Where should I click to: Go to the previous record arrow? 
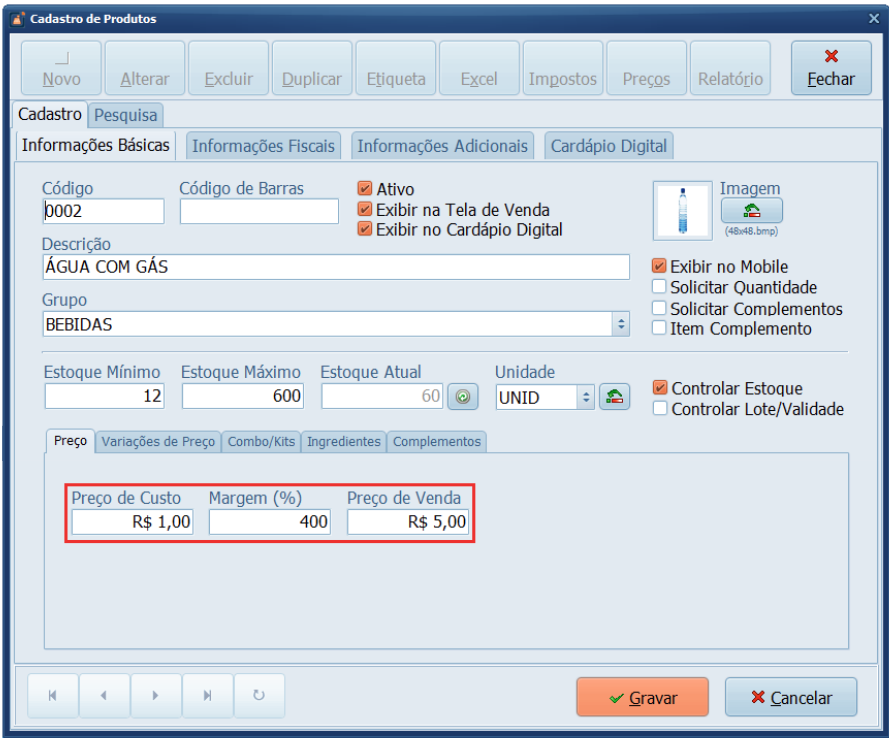coord(104,696)
